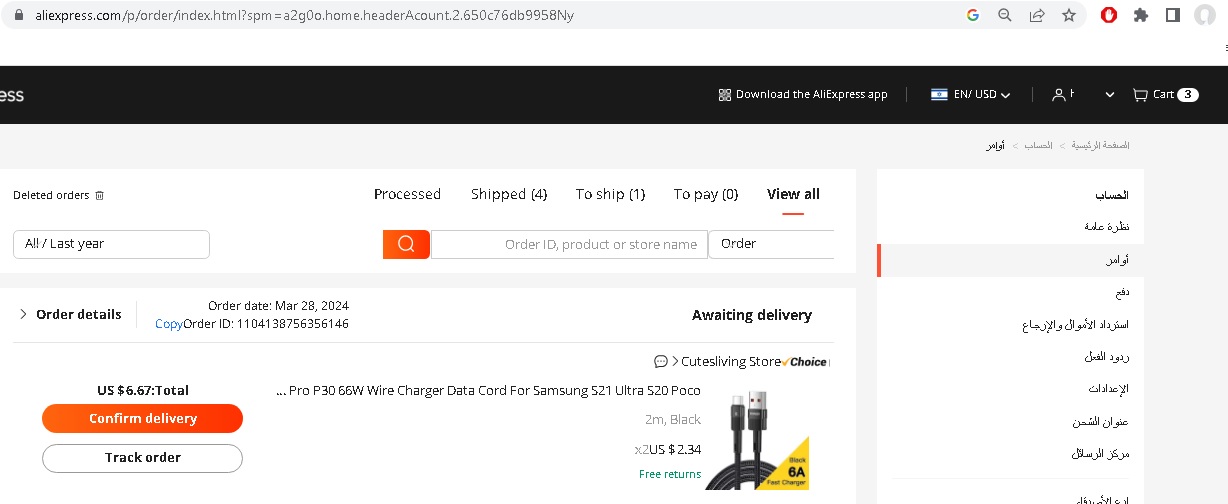Viewport: 1228px width, 504px height.
Task: Bookmark this page with the star icon
Action: click(1069, 15)
